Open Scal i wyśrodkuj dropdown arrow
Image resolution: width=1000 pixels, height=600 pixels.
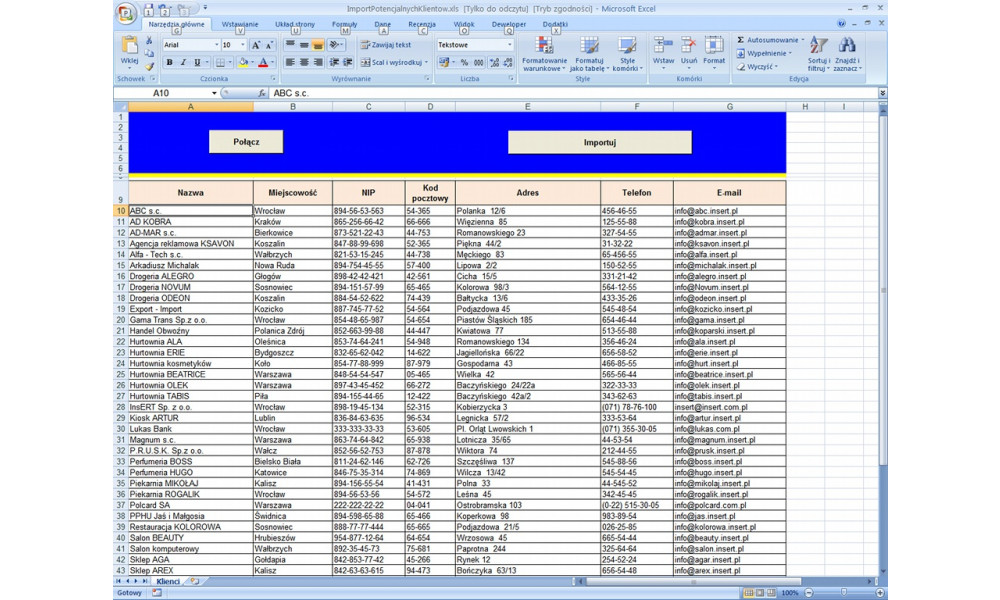(x=426, y=62)
